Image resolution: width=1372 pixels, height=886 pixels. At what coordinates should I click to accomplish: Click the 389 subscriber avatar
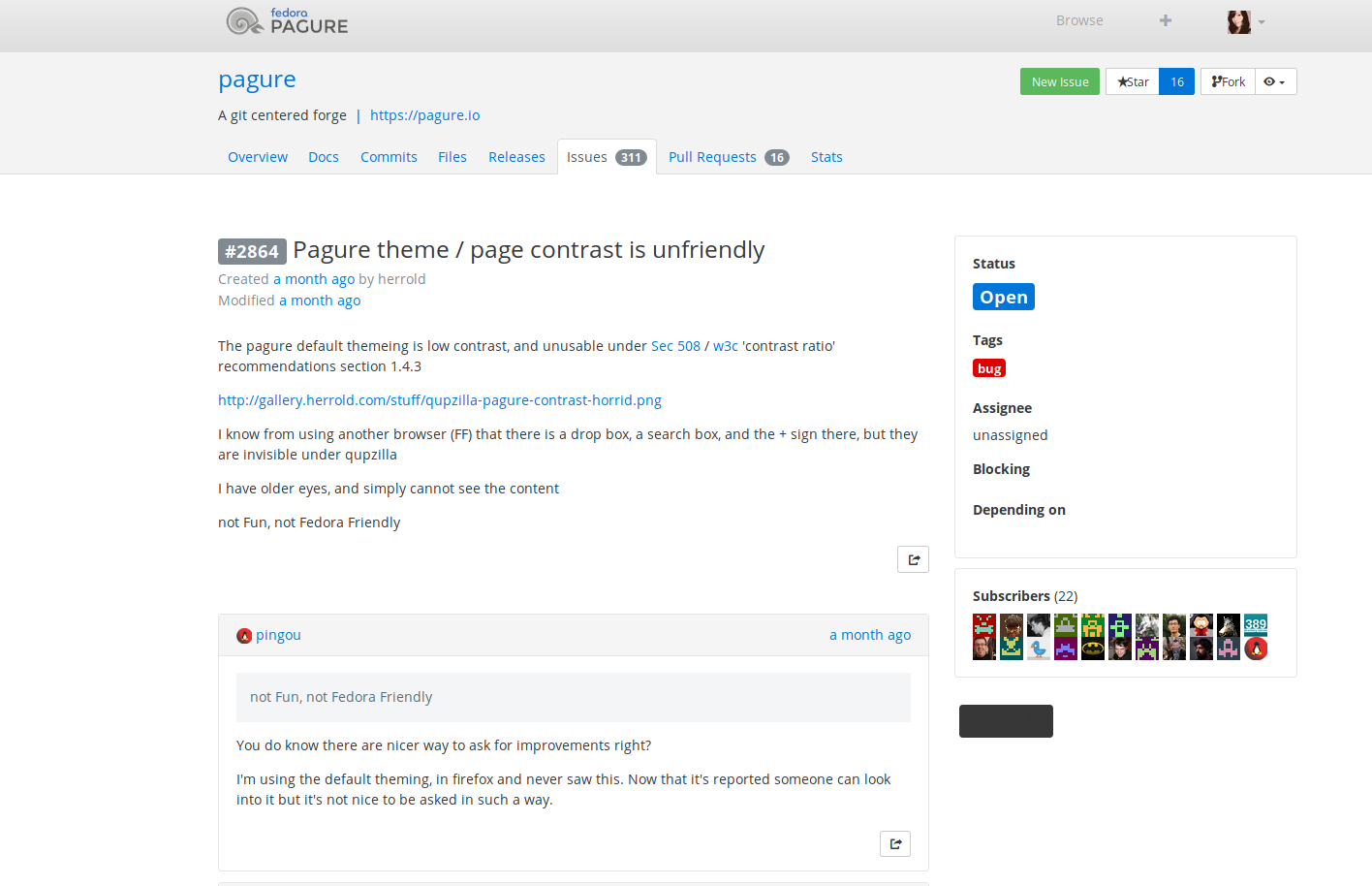1256,625
